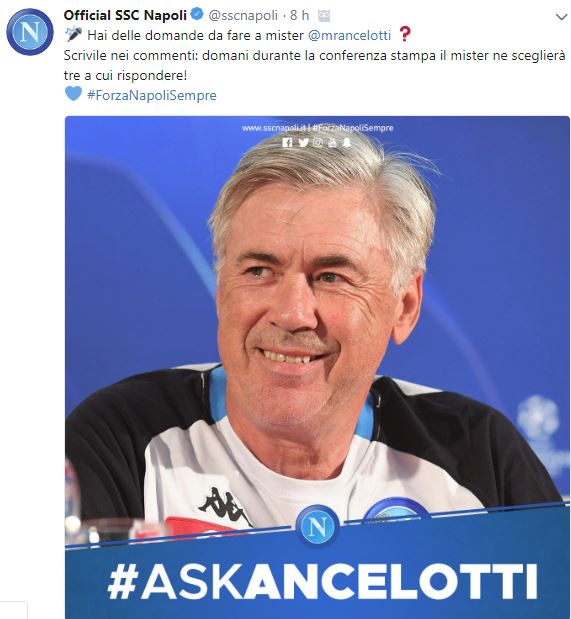The height and width of the screenshot is (619, 571).
Task: Open the #ForzaNapoliSempre hashtag link
Action: [x=152, y=95]
